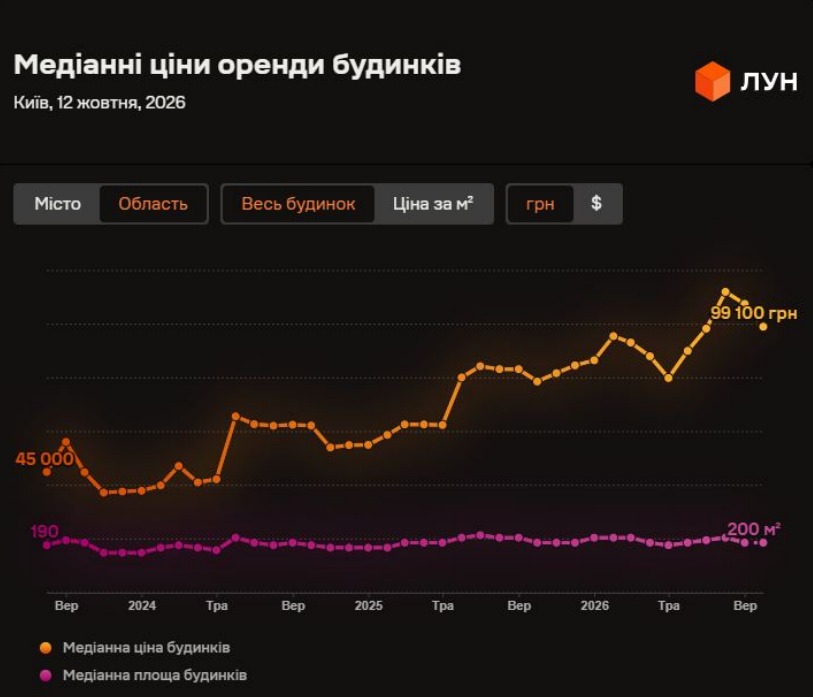Click the ЛУН orange cube logo
This screenshot has width=813, height=697.
(712, 81)
